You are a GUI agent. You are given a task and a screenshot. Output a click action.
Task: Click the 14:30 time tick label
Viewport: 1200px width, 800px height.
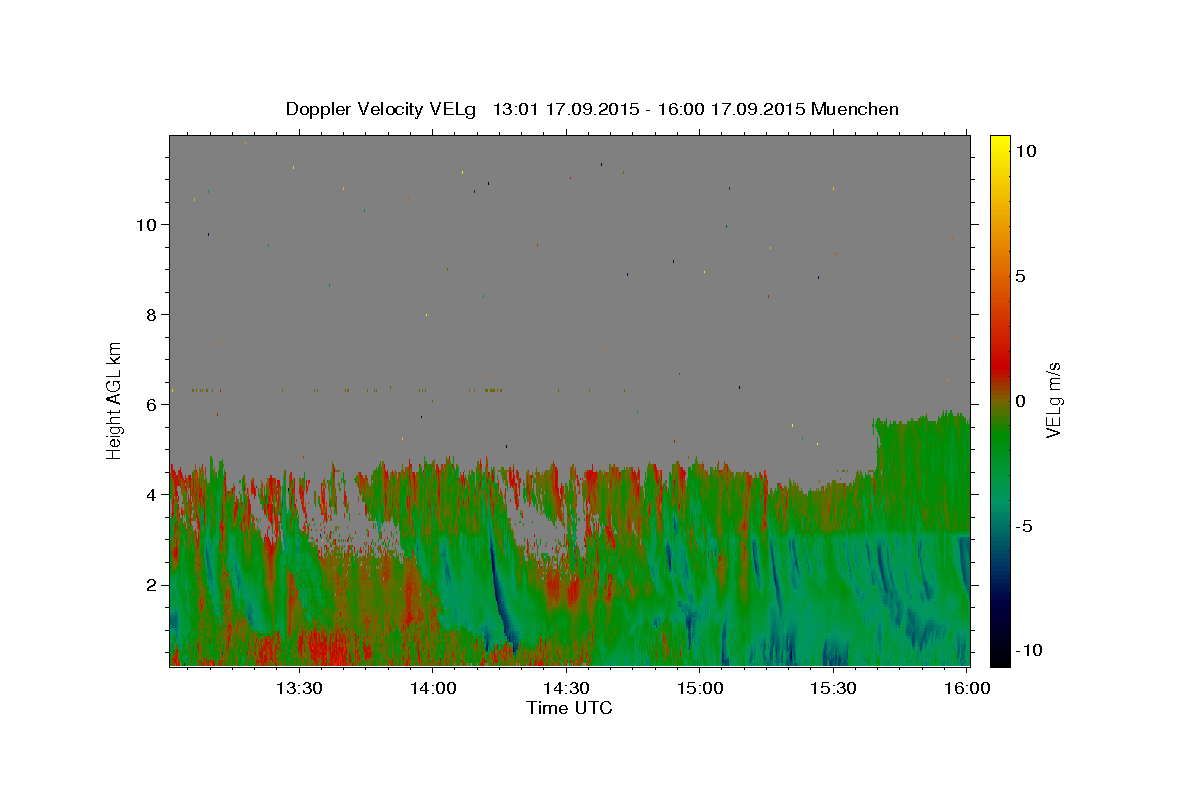point(566,688)
